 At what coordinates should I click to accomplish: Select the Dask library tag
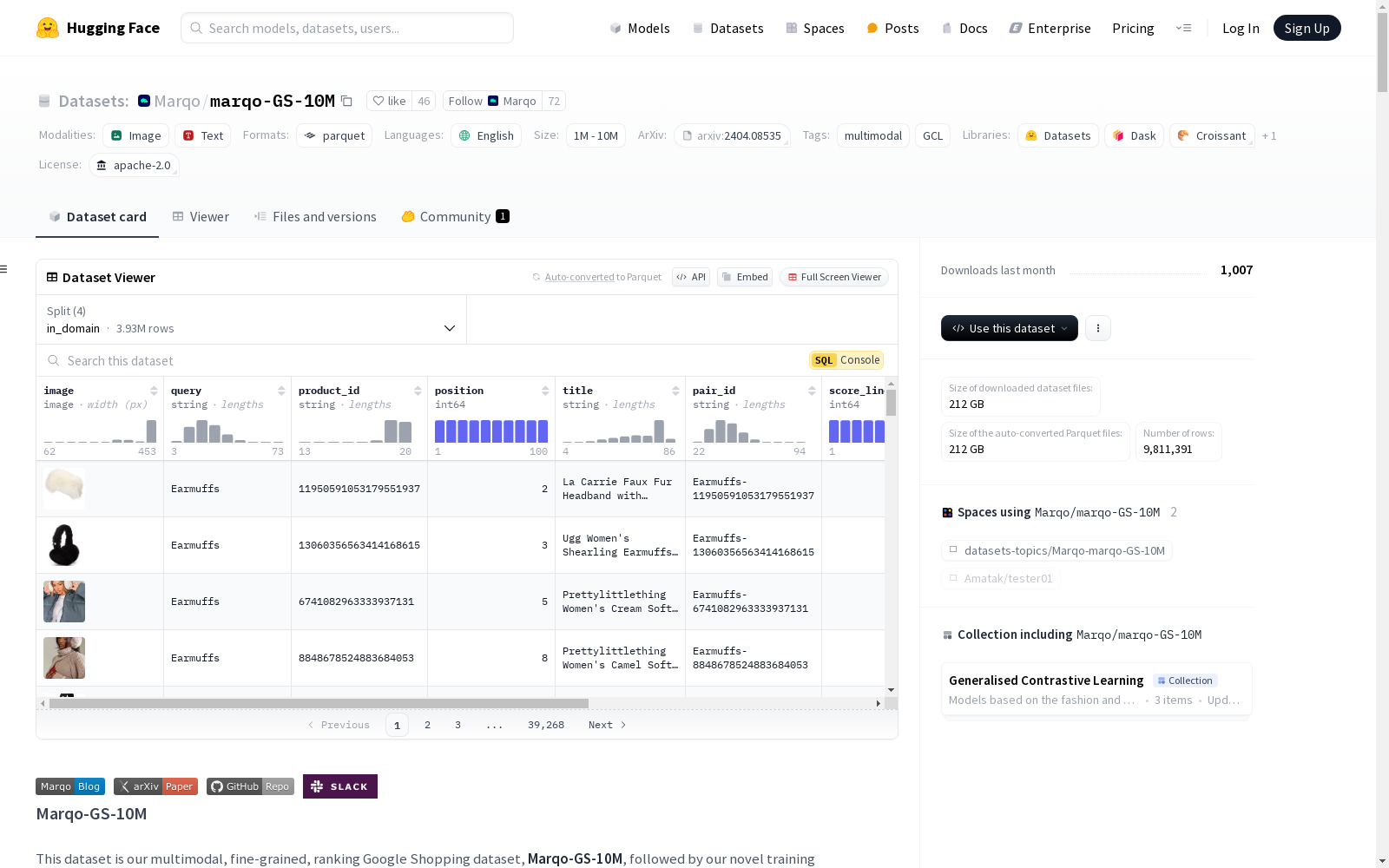click(1135, 135)
